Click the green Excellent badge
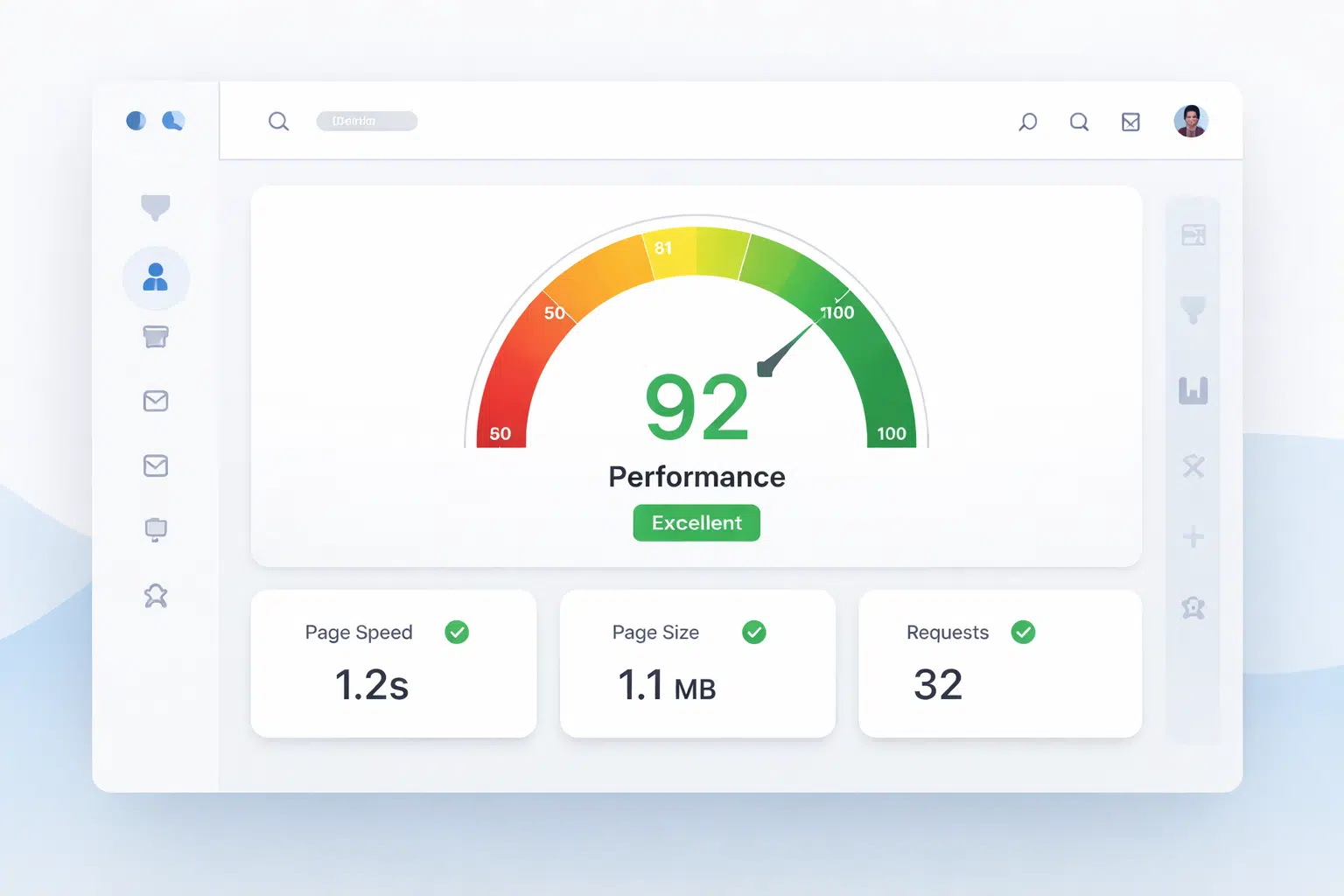The height and width of the screenshot is (896, 1344). [x=696, y=523]
